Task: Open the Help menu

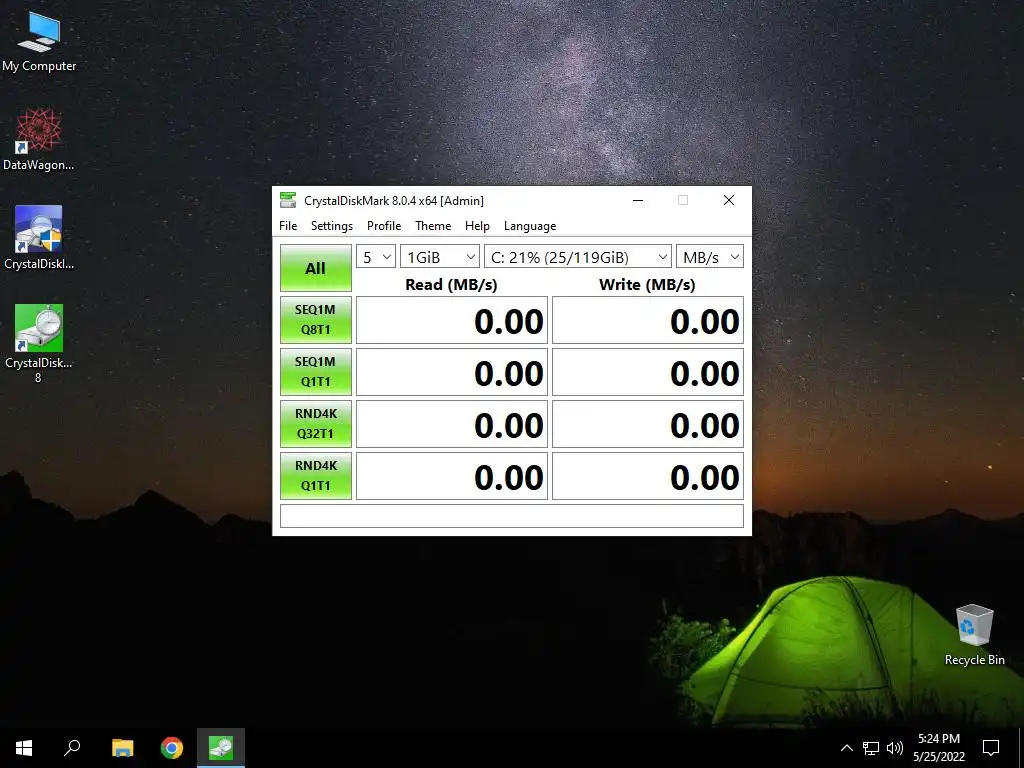Action: pyautogui.click(x=477, y=226)
